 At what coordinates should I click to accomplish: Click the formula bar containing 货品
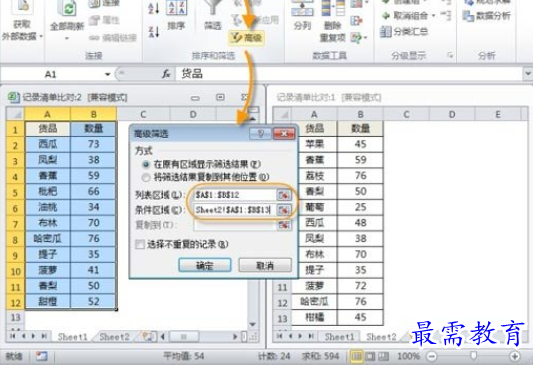click(349, 74)
